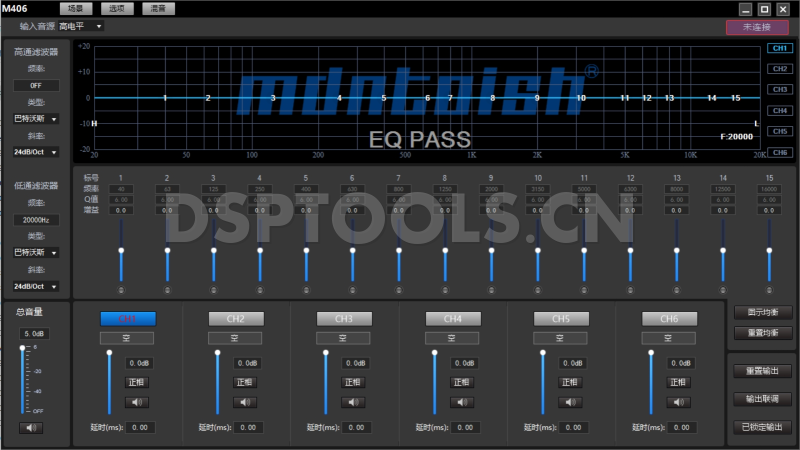The width and height of the screenshot is (800, 450).
Task: Click the 重置均衡 reset EQ button
Action: [x=762, y=333]
